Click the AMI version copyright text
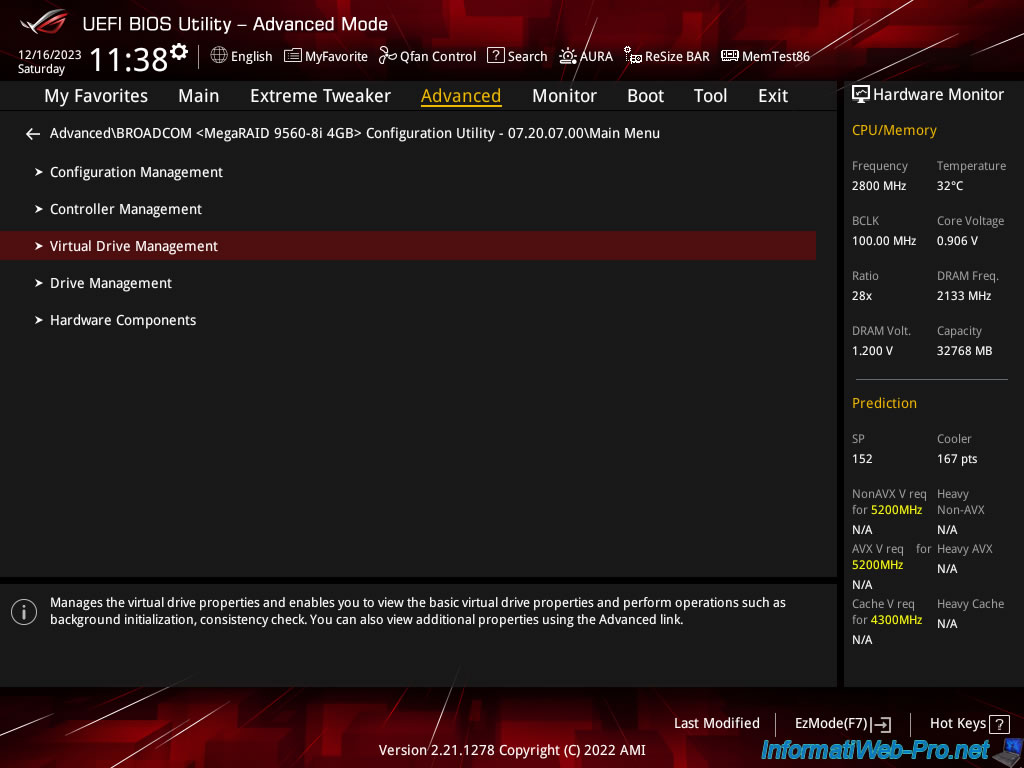Image resolution: width=1024 pixels, height=768 pixels. [x=512, y=750]
